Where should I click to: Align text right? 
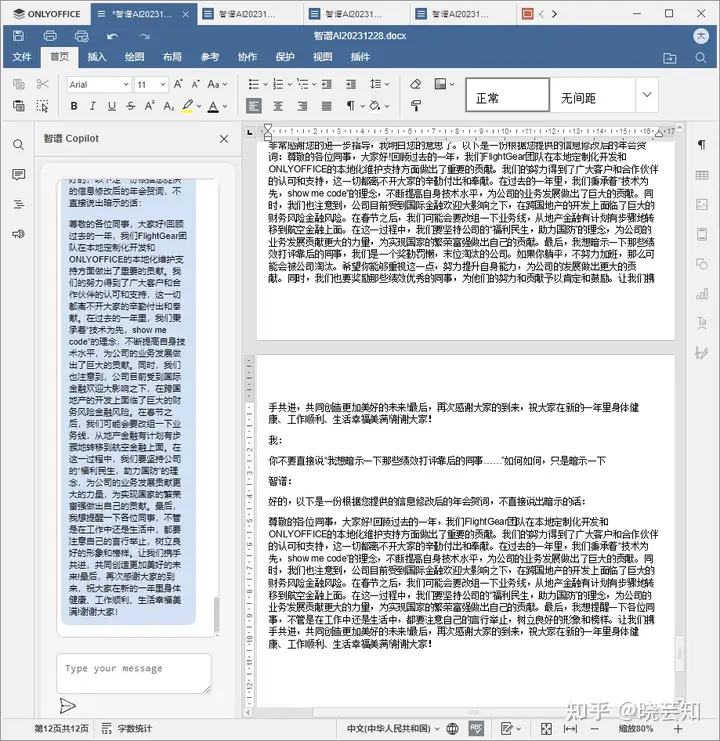tap(302, 106)
